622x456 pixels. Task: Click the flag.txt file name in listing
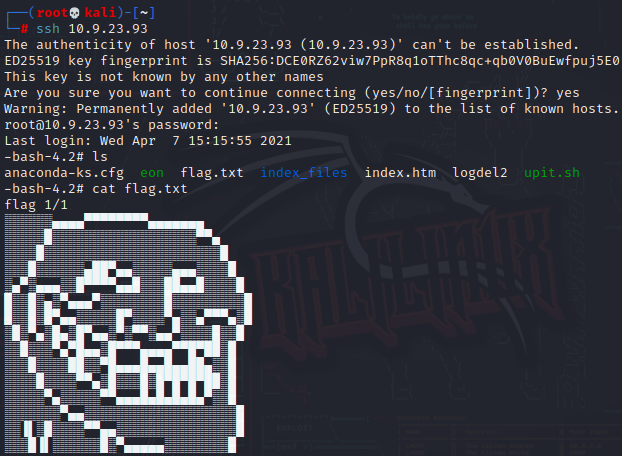pos(212,173)
